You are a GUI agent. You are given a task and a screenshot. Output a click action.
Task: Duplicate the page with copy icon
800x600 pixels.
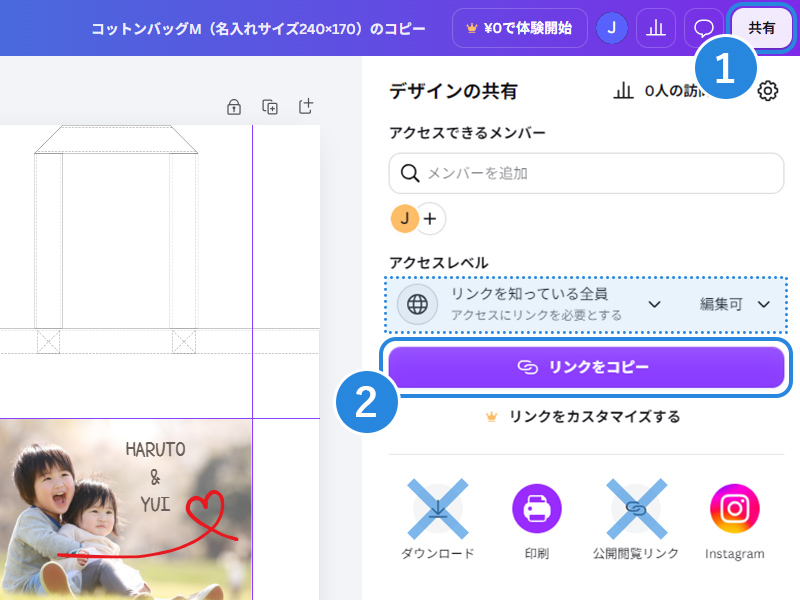click(270, 107)
